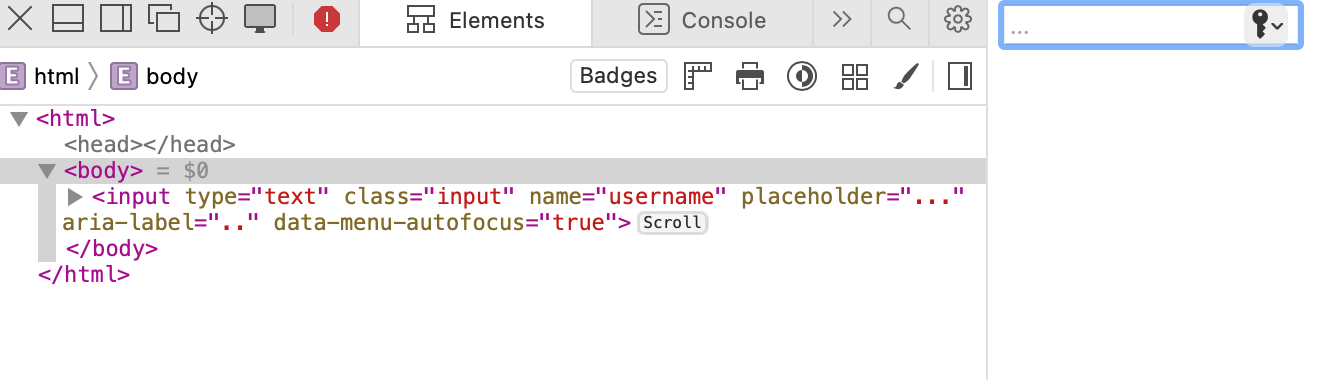The width and height of the screenshot is (1320, 380).
Task: Toggle dark appearance contrast icon
Action: tap(802, 76)
